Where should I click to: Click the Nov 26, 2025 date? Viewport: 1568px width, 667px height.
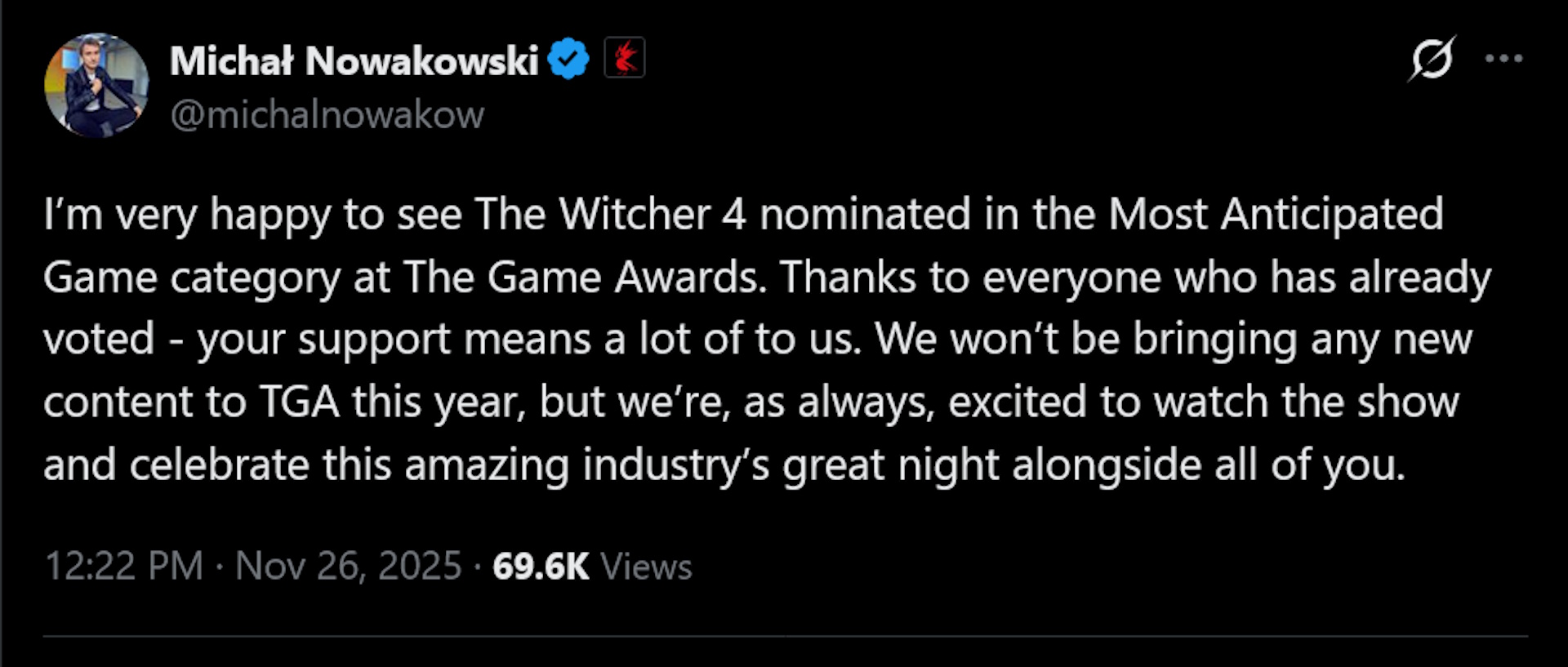pyautogui.click(x=349, y=566)
